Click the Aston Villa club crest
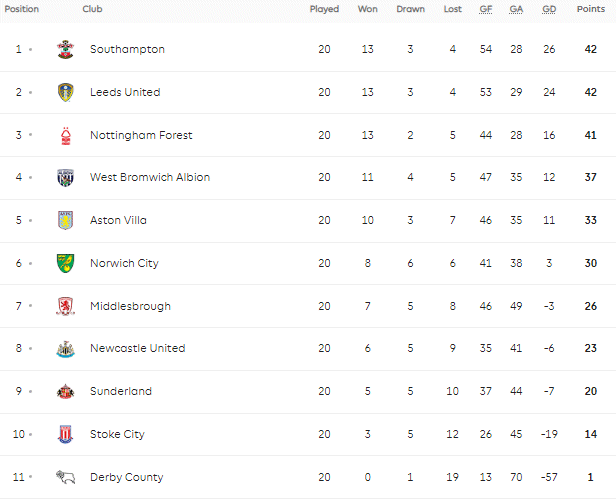616x502 pixels. pos(66,220)
